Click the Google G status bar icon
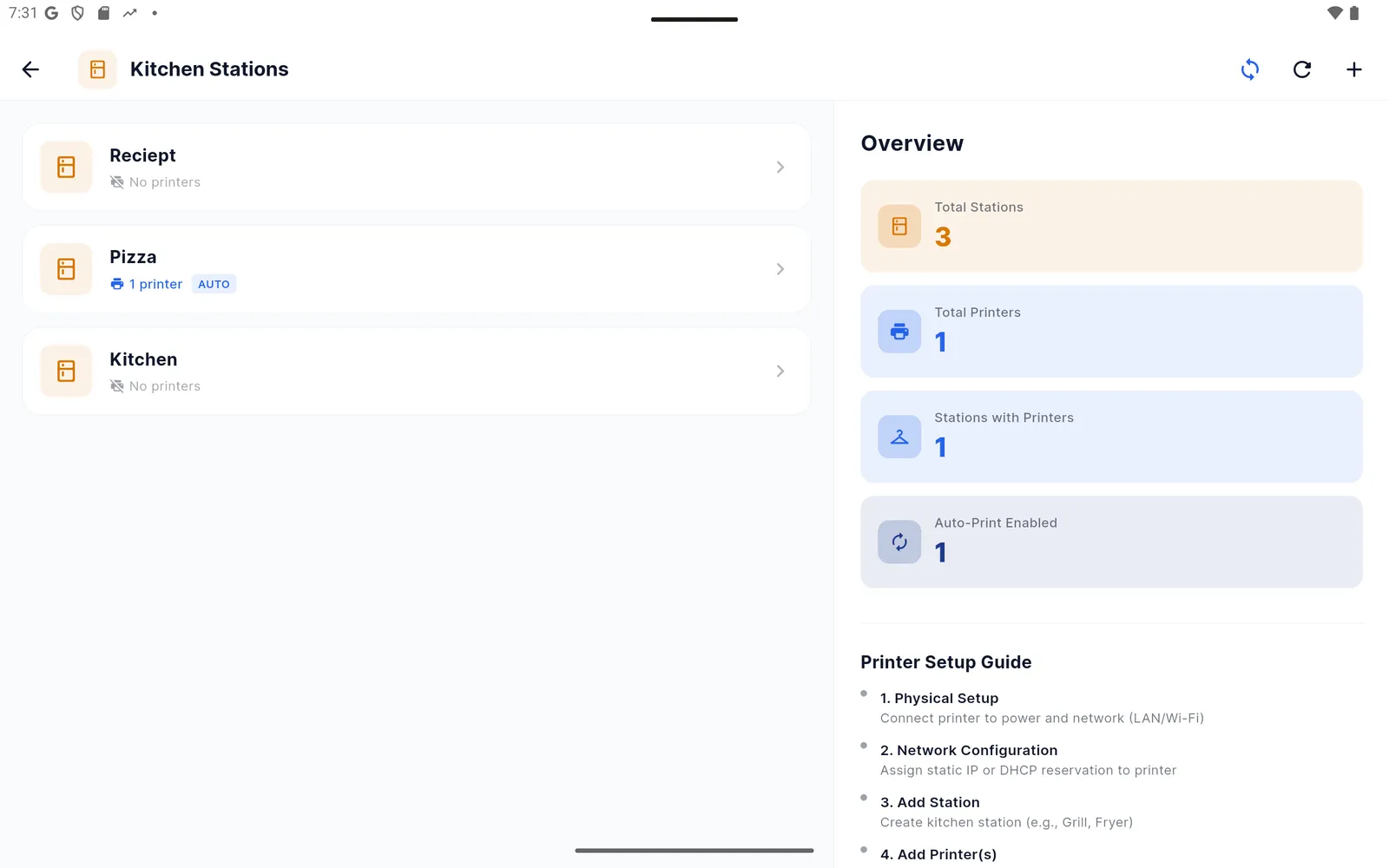 coord(51,13)
